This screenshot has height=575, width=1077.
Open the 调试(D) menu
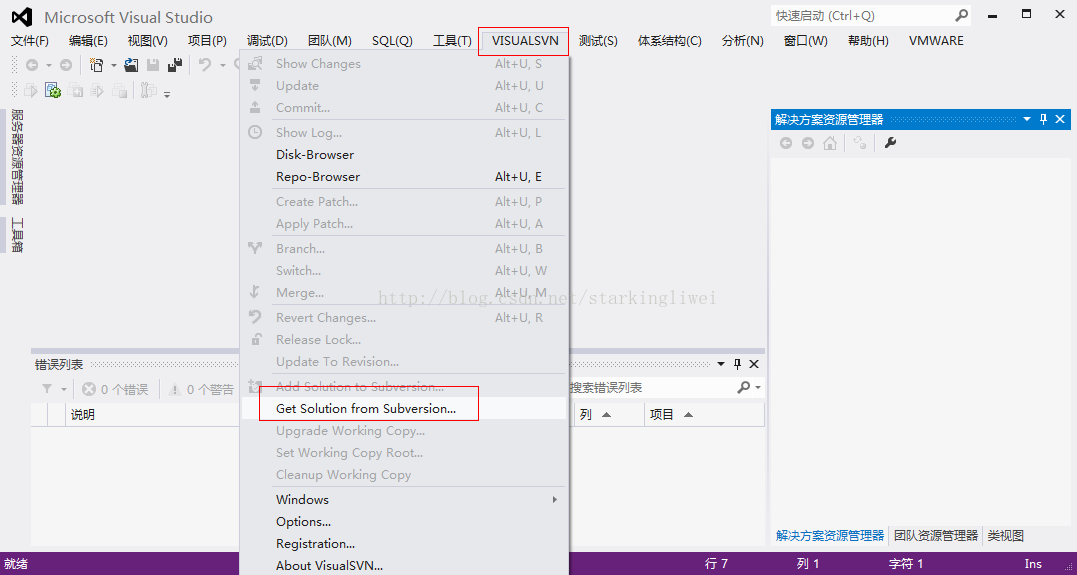[267, 41]
